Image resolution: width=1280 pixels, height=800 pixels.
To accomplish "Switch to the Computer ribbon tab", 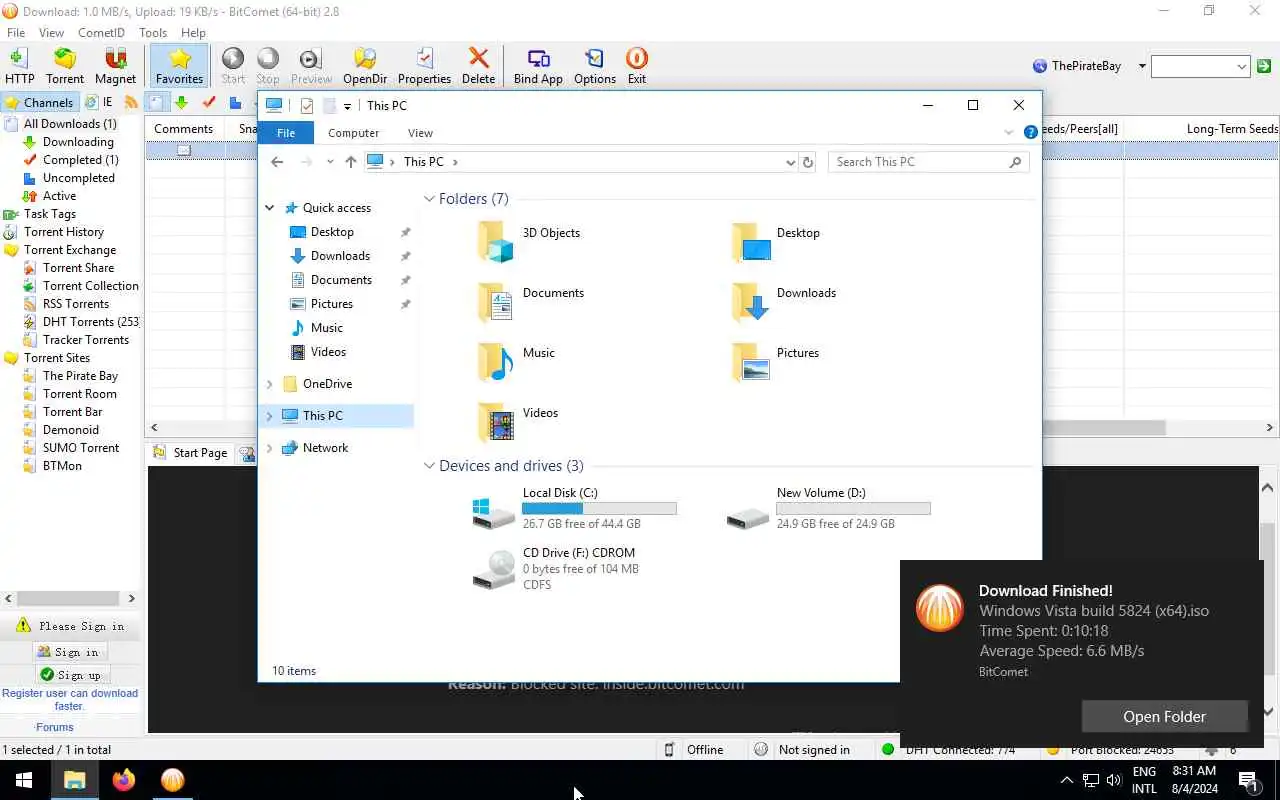I will tap(354, 132).
